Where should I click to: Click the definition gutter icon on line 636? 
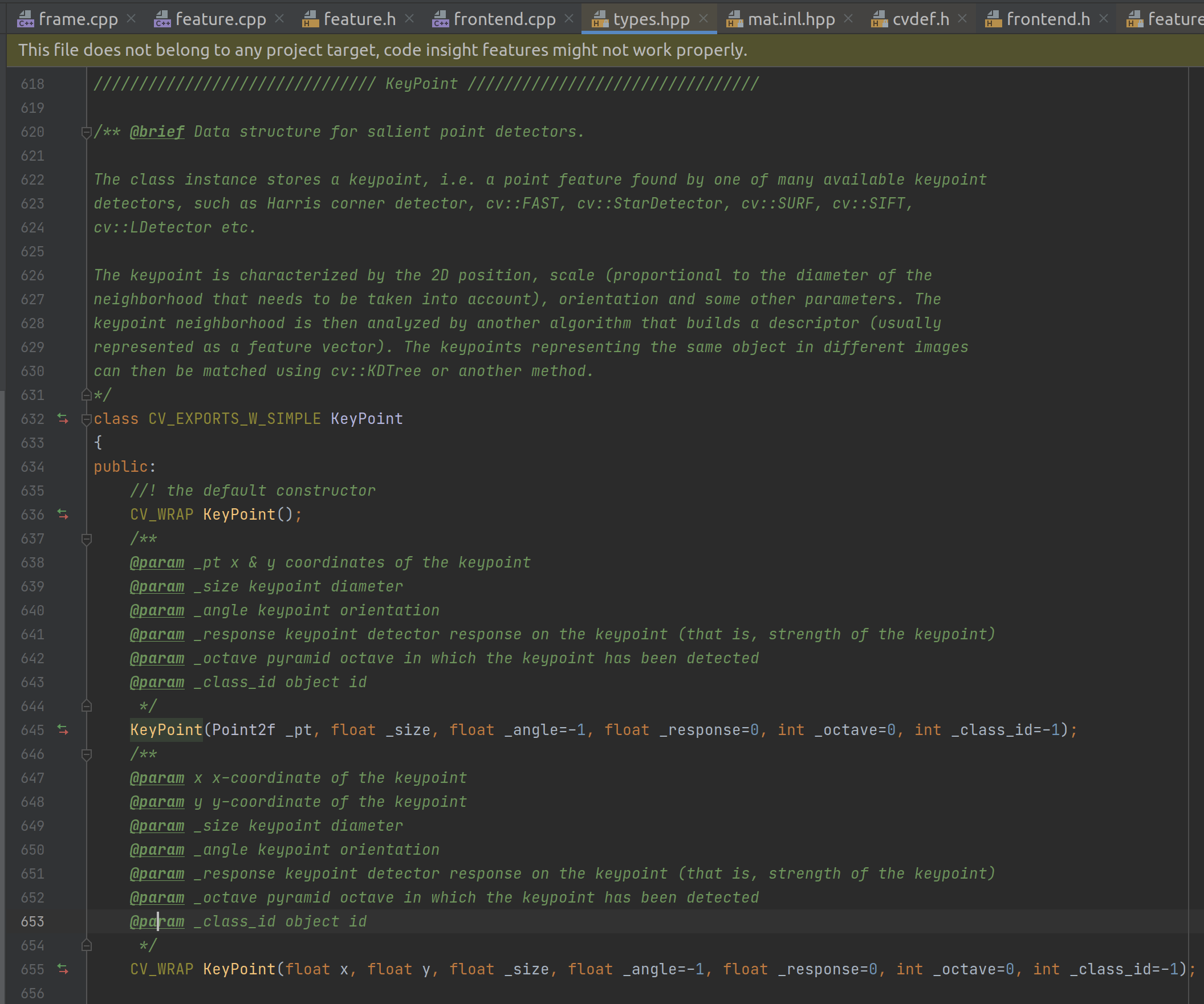point(63,515)
